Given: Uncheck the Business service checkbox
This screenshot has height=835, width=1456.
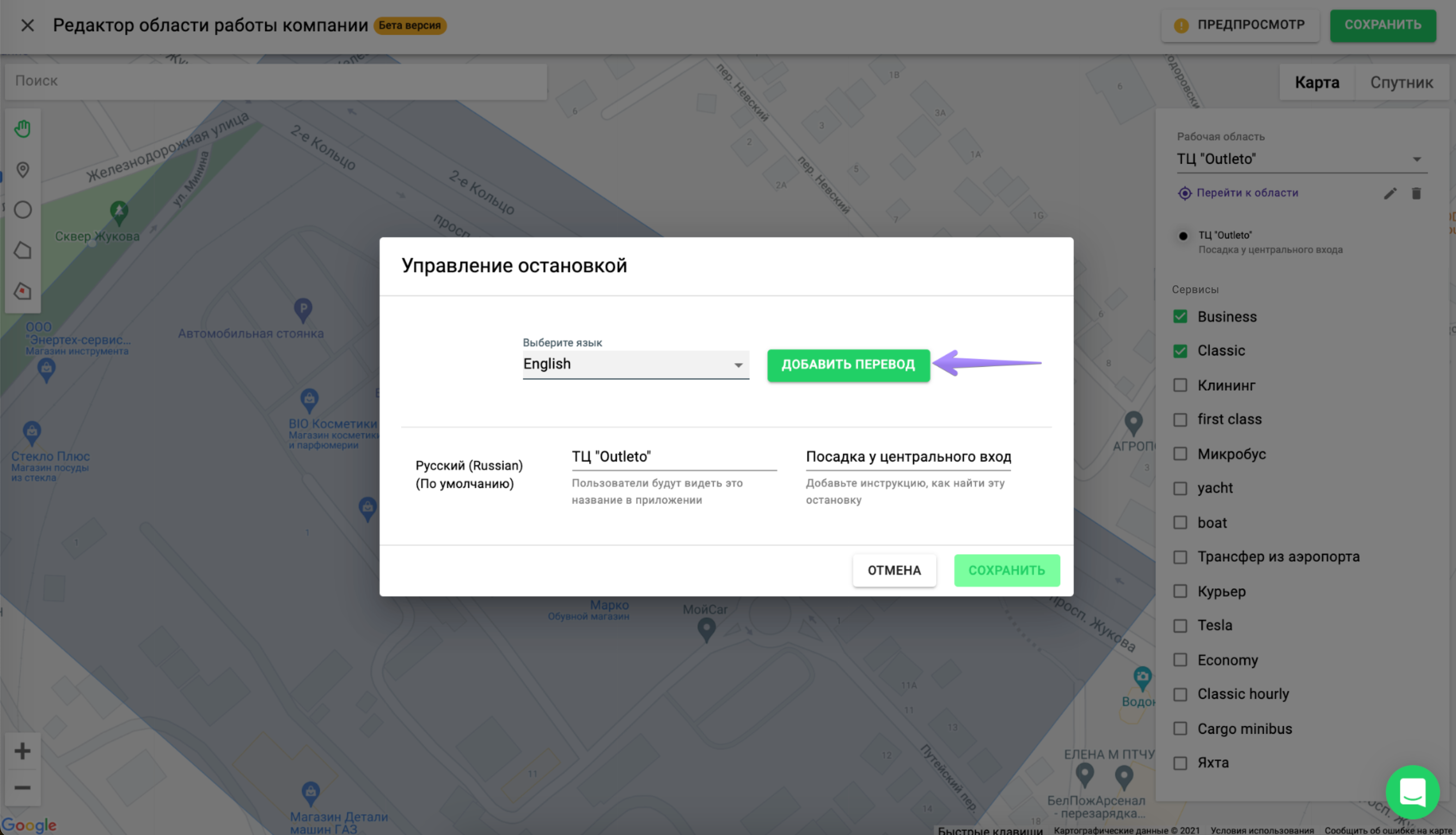Looking at the screenshot, I should 1180,317.
